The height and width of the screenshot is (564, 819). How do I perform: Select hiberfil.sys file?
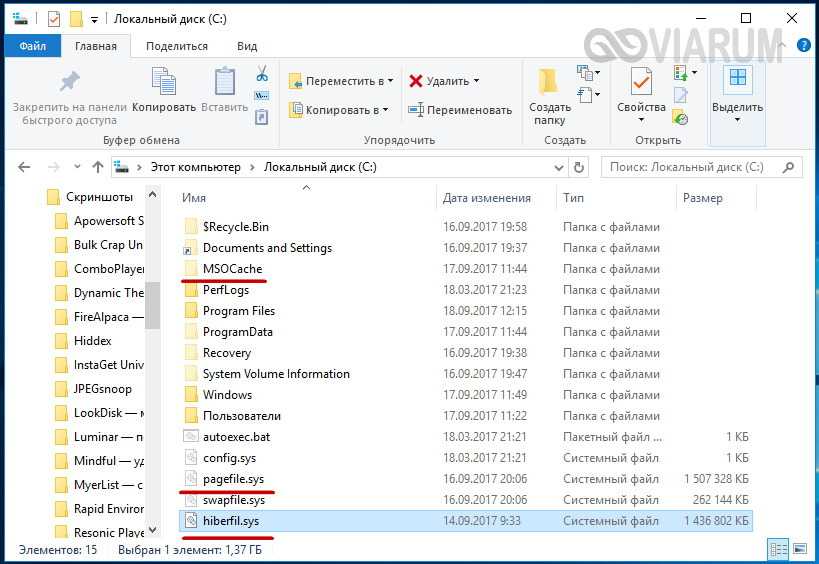click(465, 521)
